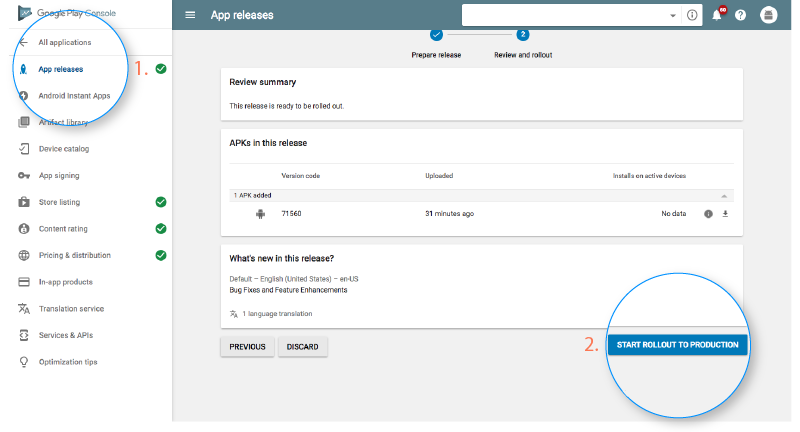The width and height of the screenshot is (800, 432).
Task: Open the hamburger menu next to App releases
Action: click(x=190, y=15)
